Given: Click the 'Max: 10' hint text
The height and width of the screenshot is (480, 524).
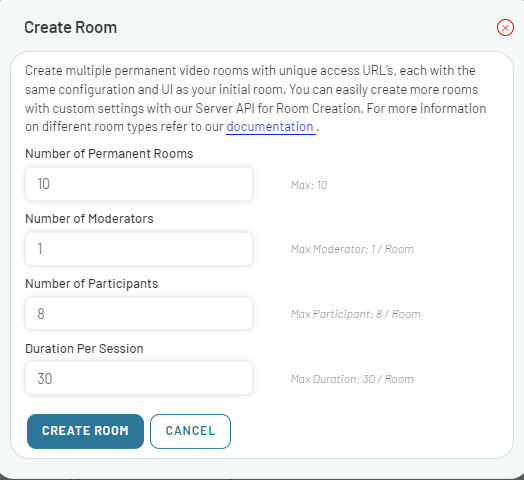Looking at the screenshot, I should (309, 185).
